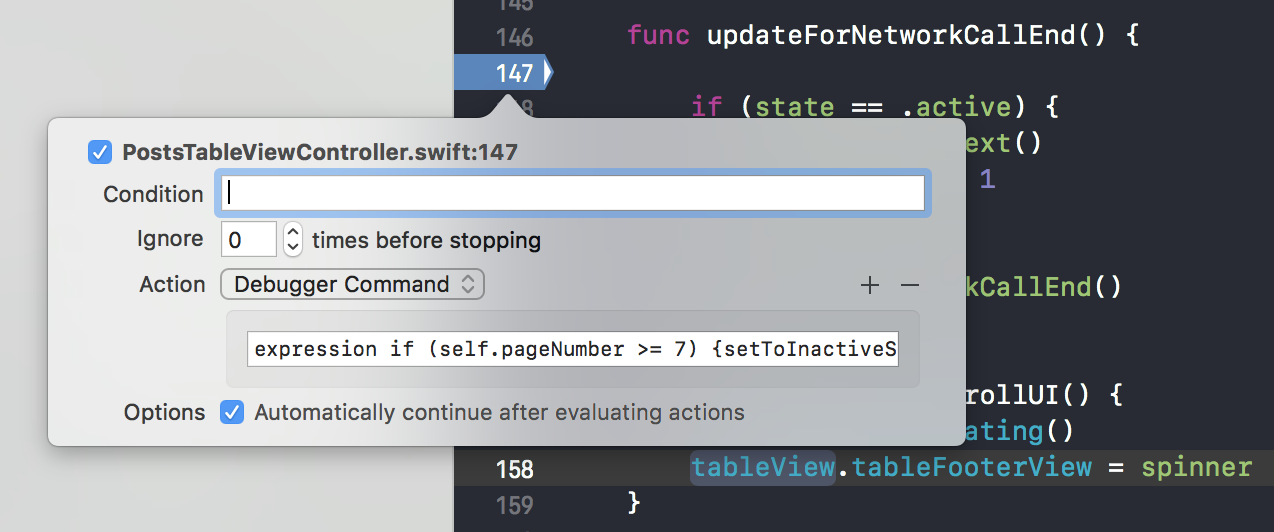
Task: Click the blue breakpoint marker on line 147
Action: [503, 73]
